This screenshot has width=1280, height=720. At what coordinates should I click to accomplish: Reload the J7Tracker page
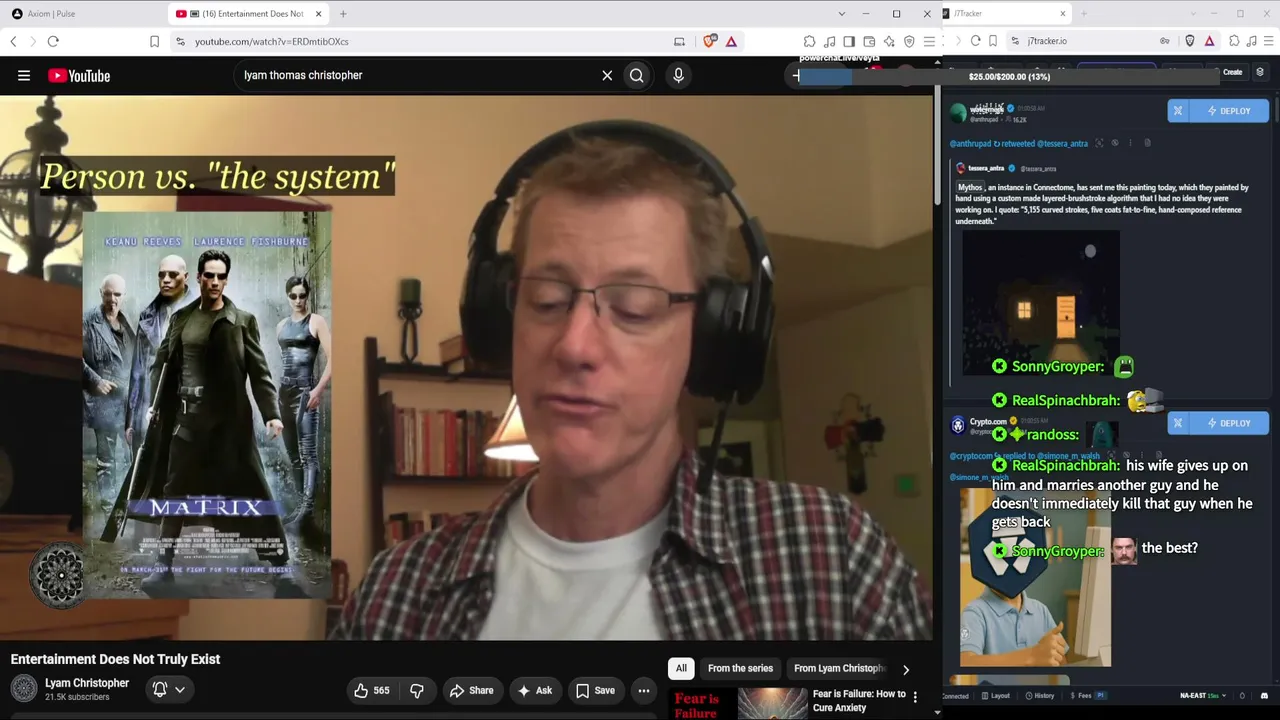975,41
